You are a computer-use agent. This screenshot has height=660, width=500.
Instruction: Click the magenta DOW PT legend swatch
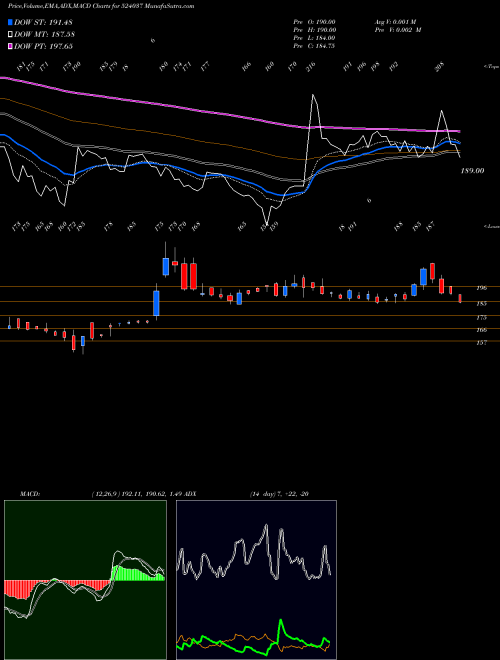point(11,46)
